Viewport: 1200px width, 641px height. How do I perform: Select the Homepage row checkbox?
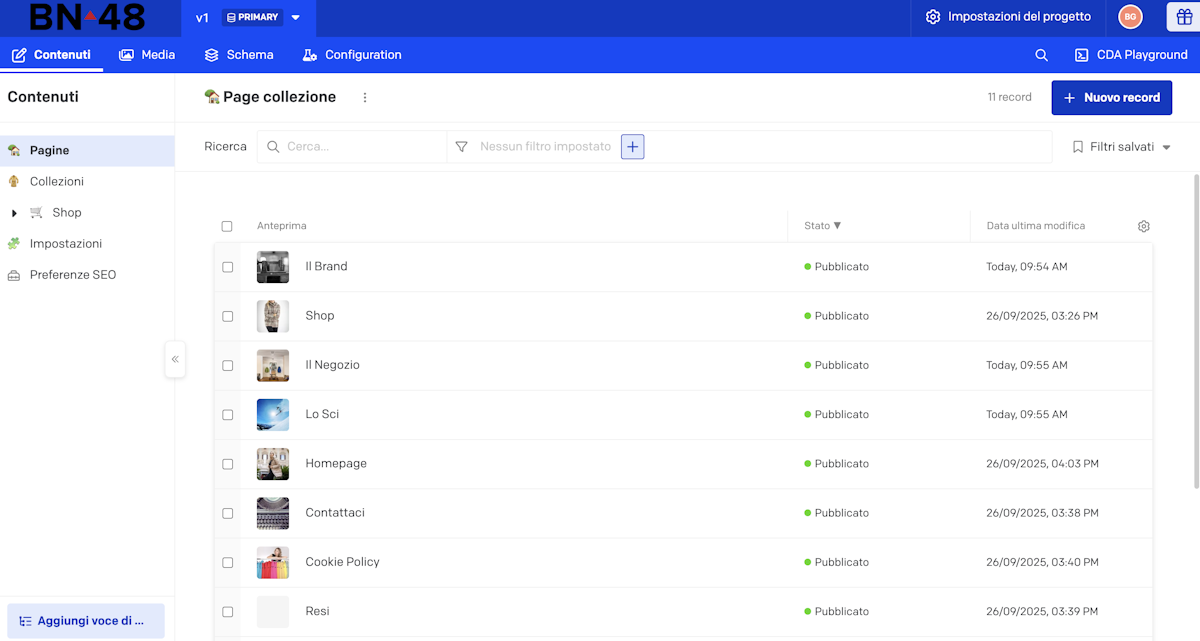pyautogui.click(x=227, y=464)
